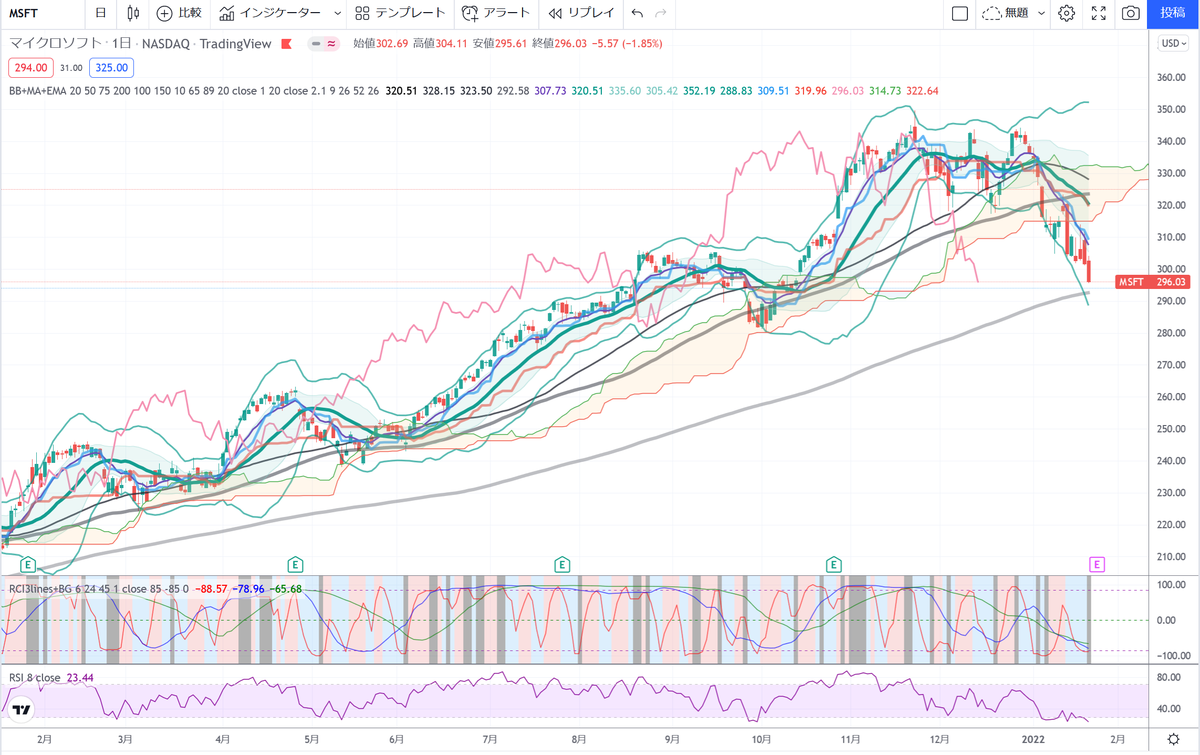Click the 比較 compare symbol button

179,13
